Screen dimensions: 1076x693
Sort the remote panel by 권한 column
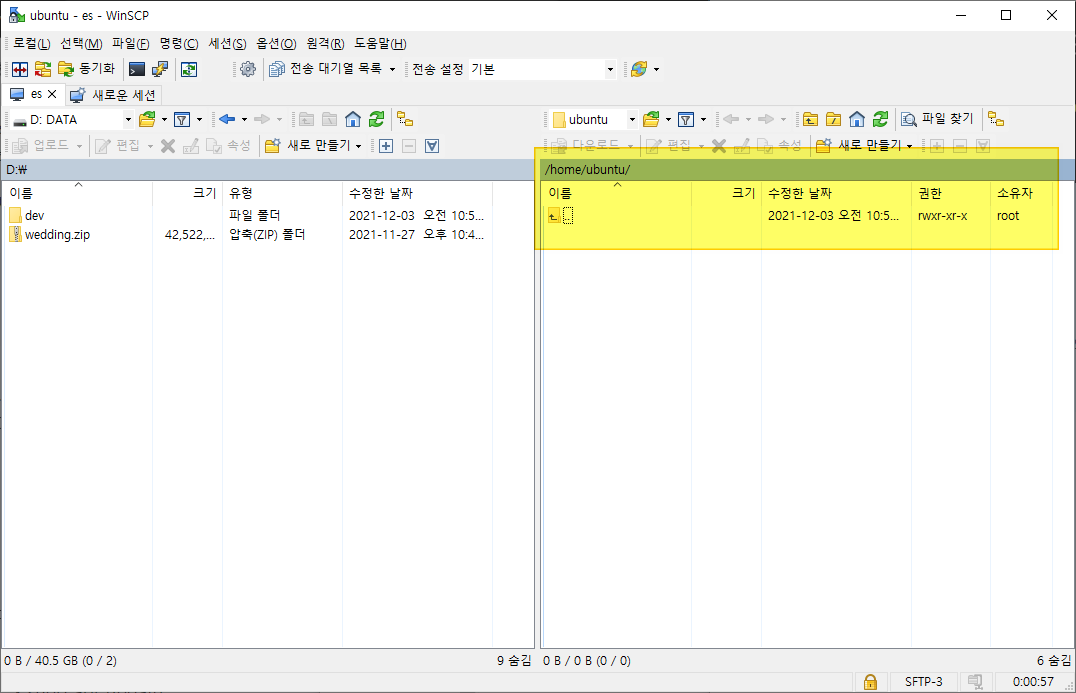point(950,193)
